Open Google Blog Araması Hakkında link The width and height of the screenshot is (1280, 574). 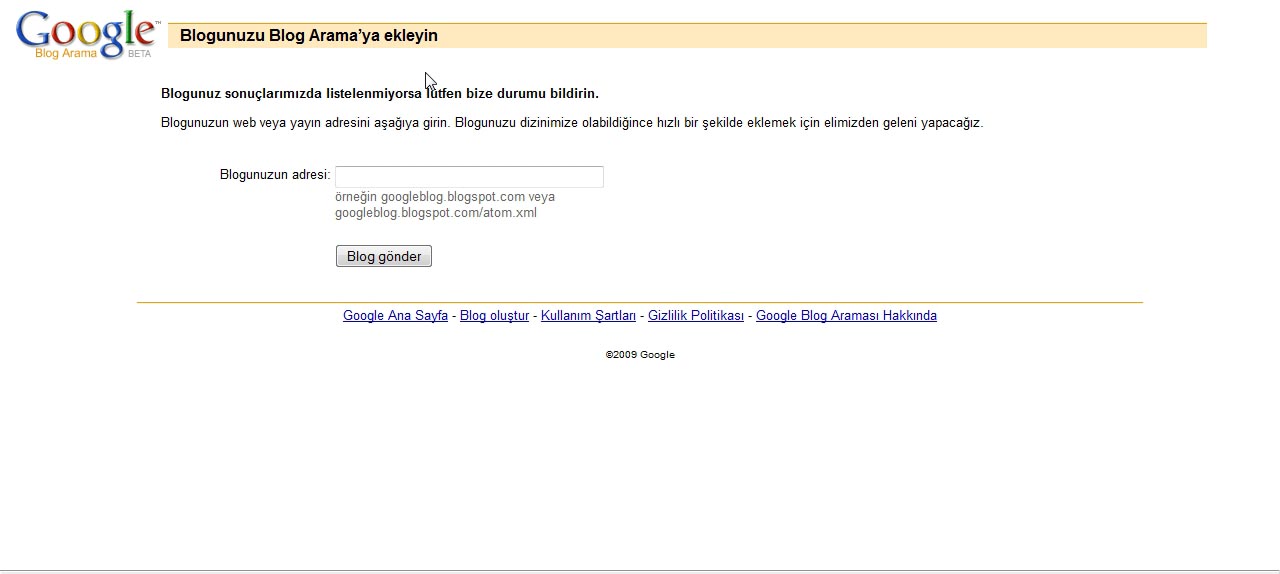pos(846,316)
